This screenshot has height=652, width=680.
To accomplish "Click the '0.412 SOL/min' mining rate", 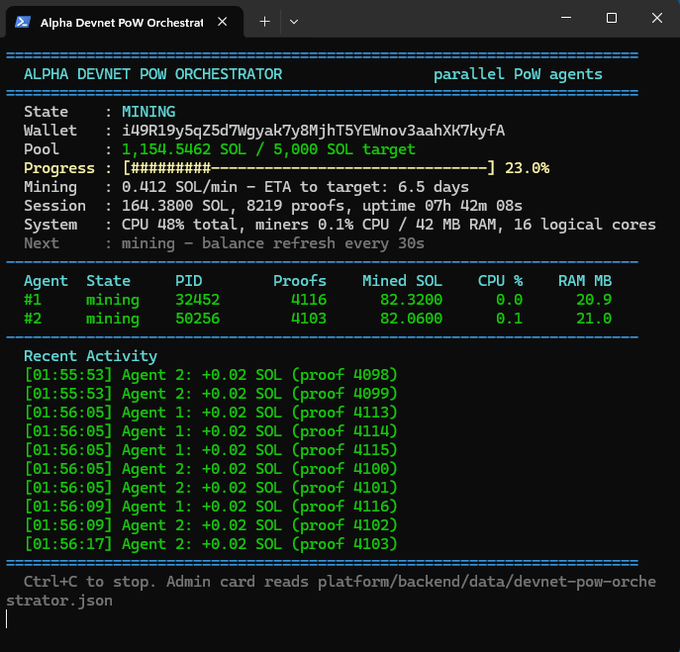I will coord(180,187).
